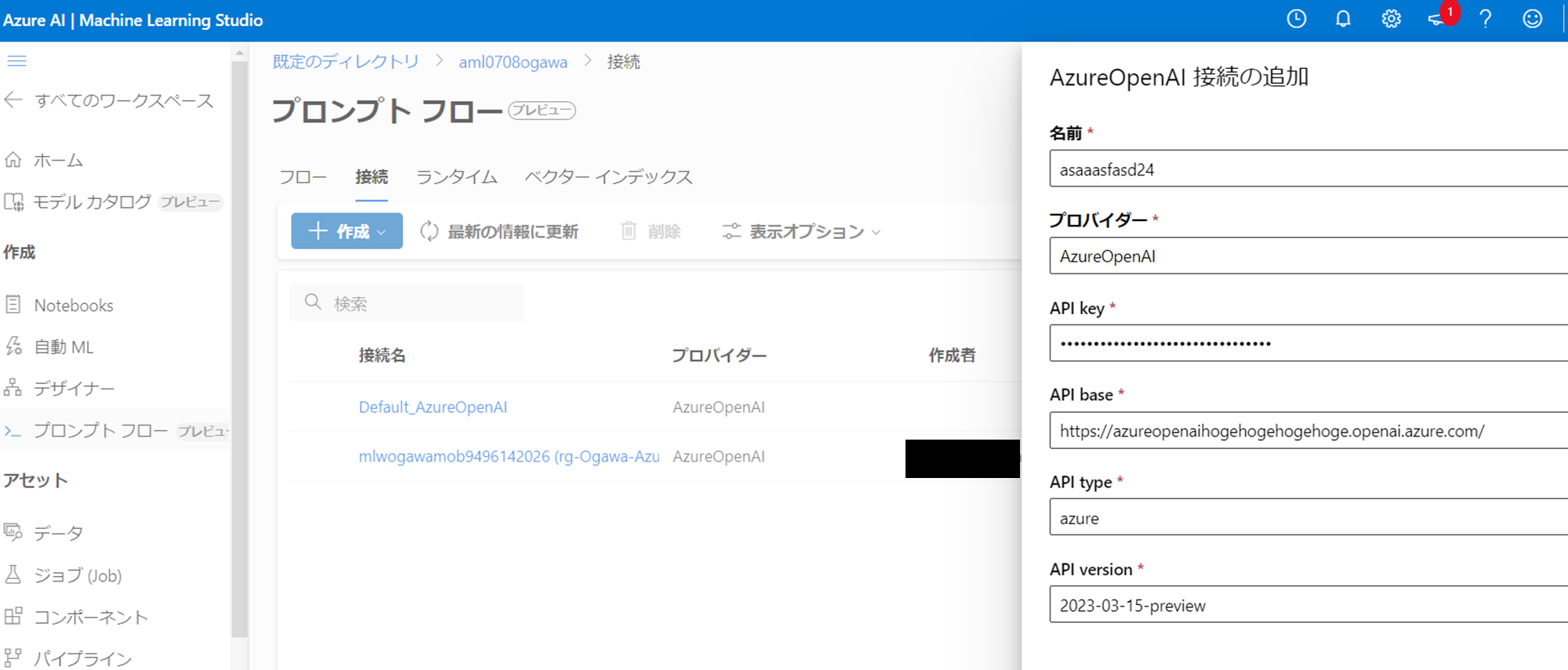Open the Default_AzureOpenAI connection link

tap(433, 407)
